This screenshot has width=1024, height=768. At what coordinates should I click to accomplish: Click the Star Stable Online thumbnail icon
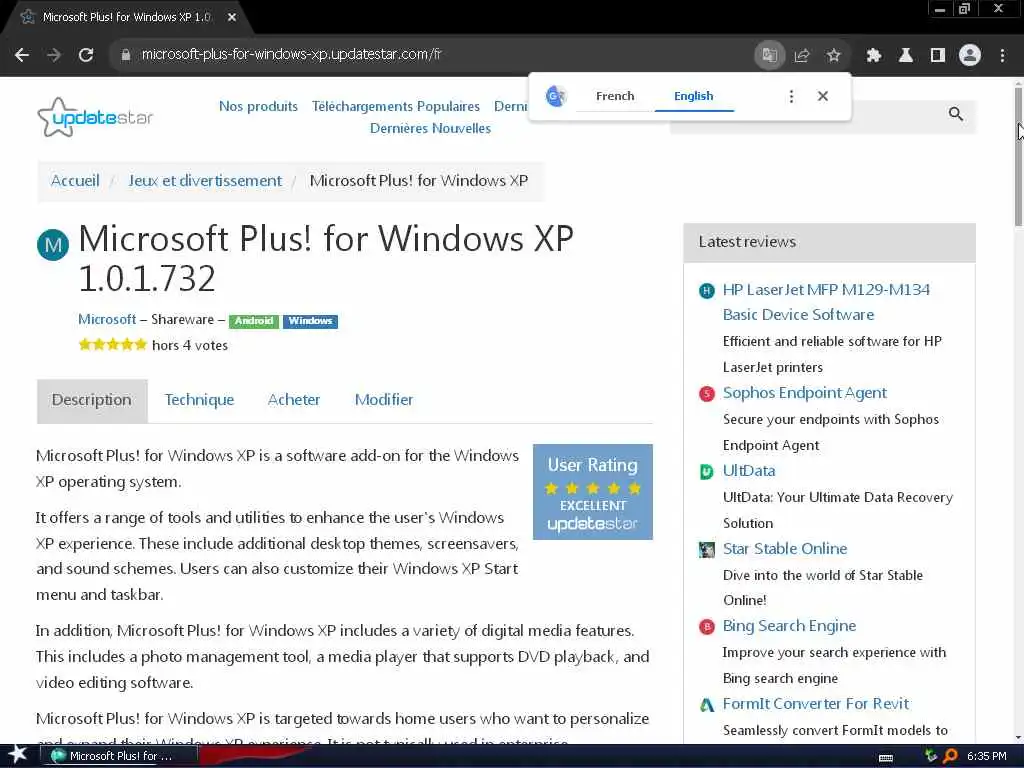(707, 549)
